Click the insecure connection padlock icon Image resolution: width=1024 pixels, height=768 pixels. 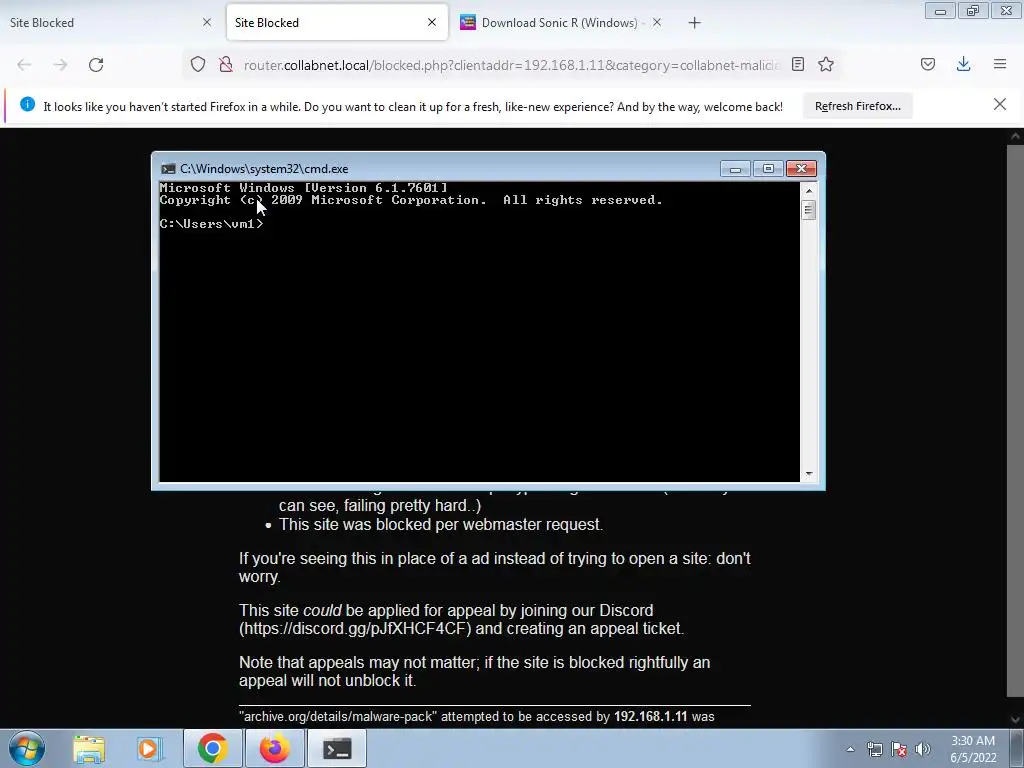(x=226, y=64)
